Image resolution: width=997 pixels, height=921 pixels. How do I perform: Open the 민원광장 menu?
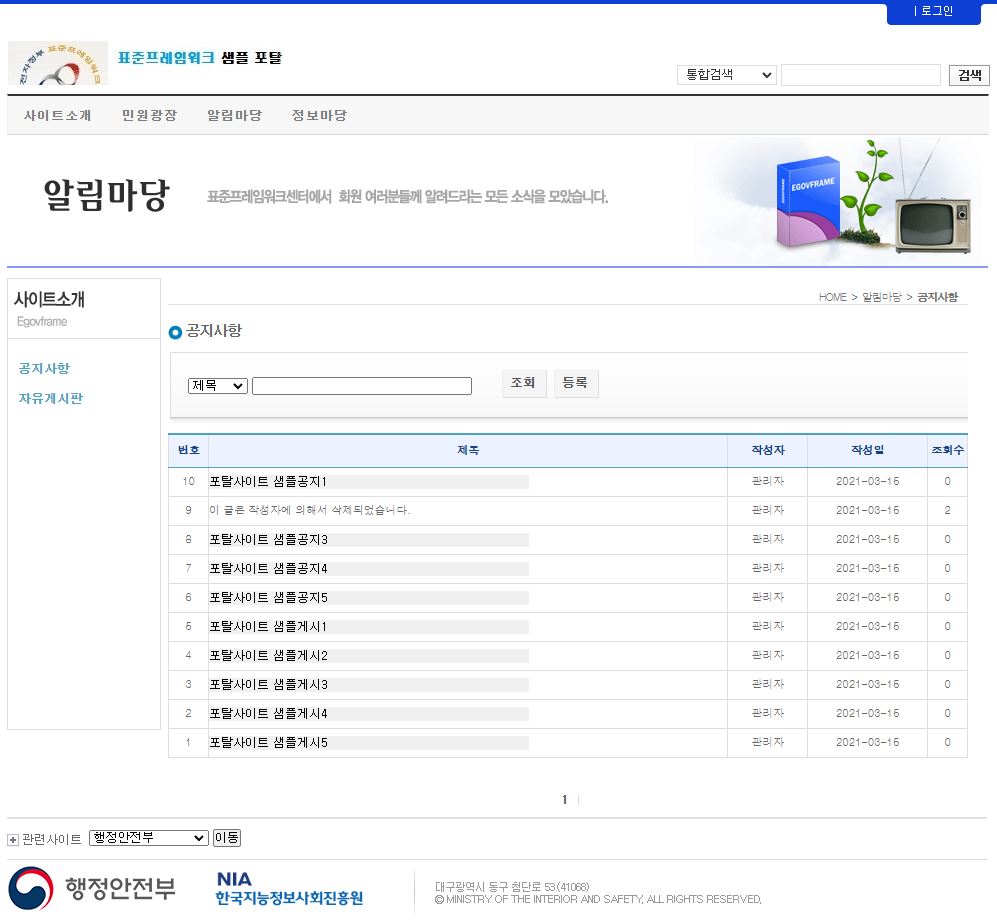(149, 116)
